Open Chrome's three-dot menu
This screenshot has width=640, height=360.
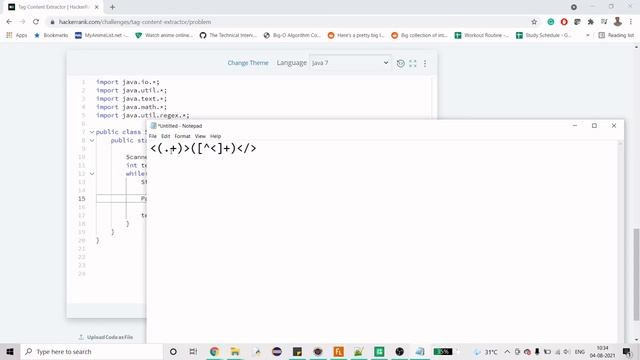point(631,22)
